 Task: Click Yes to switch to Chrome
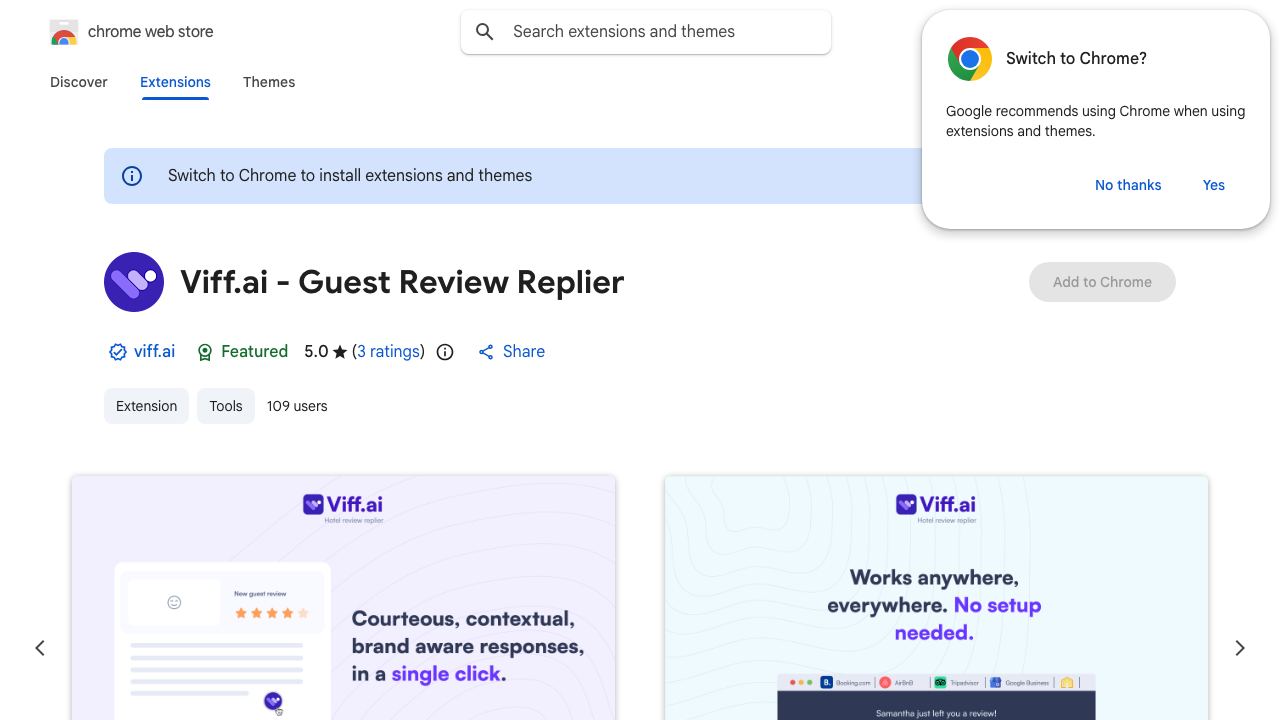coord(1214,185)
